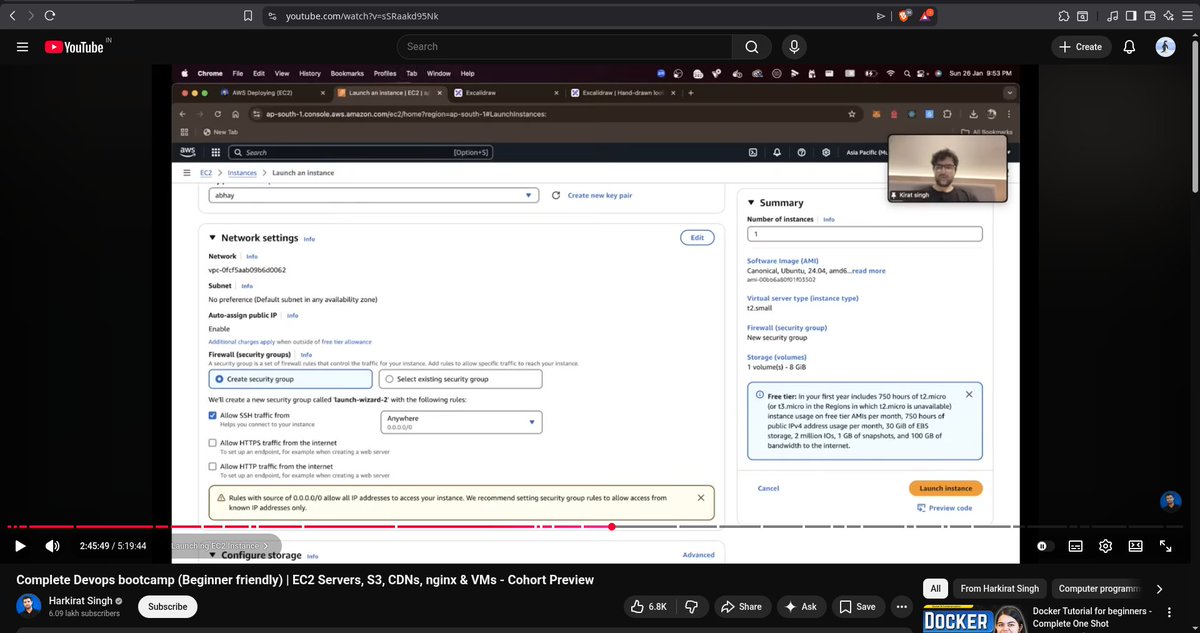Screen dimensions: 1200x633
Task: Click the YouTube search magnifier button
Action: coord(751,46)
